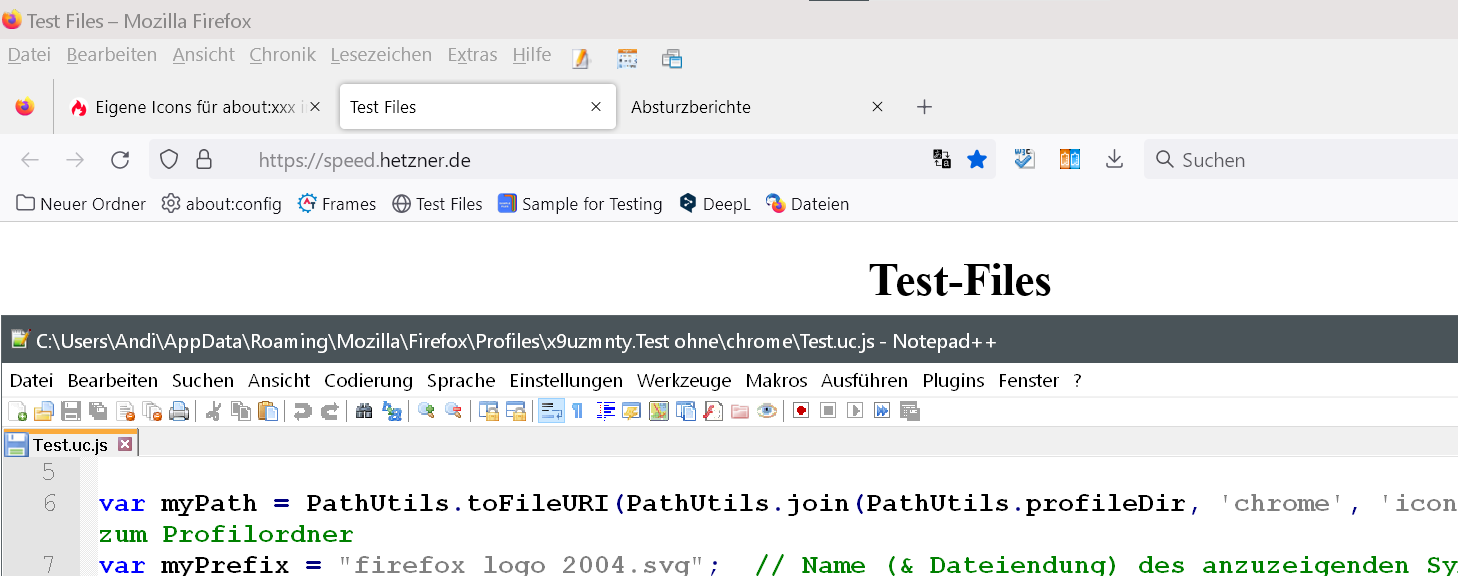
Task: Open Firefox Lesezeichen menu
Action: [381, 55]
